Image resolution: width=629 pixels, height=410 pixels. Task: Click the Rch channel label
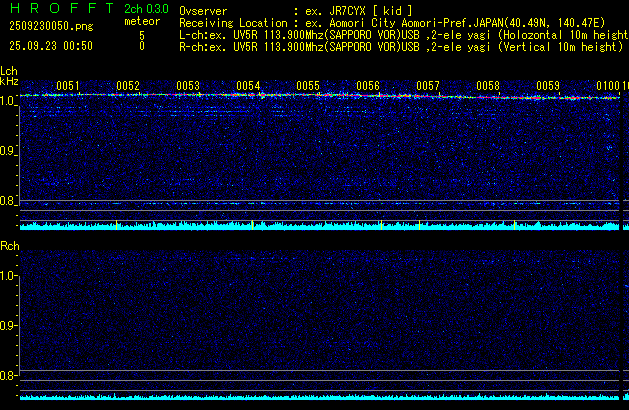[x=9, y=246]
